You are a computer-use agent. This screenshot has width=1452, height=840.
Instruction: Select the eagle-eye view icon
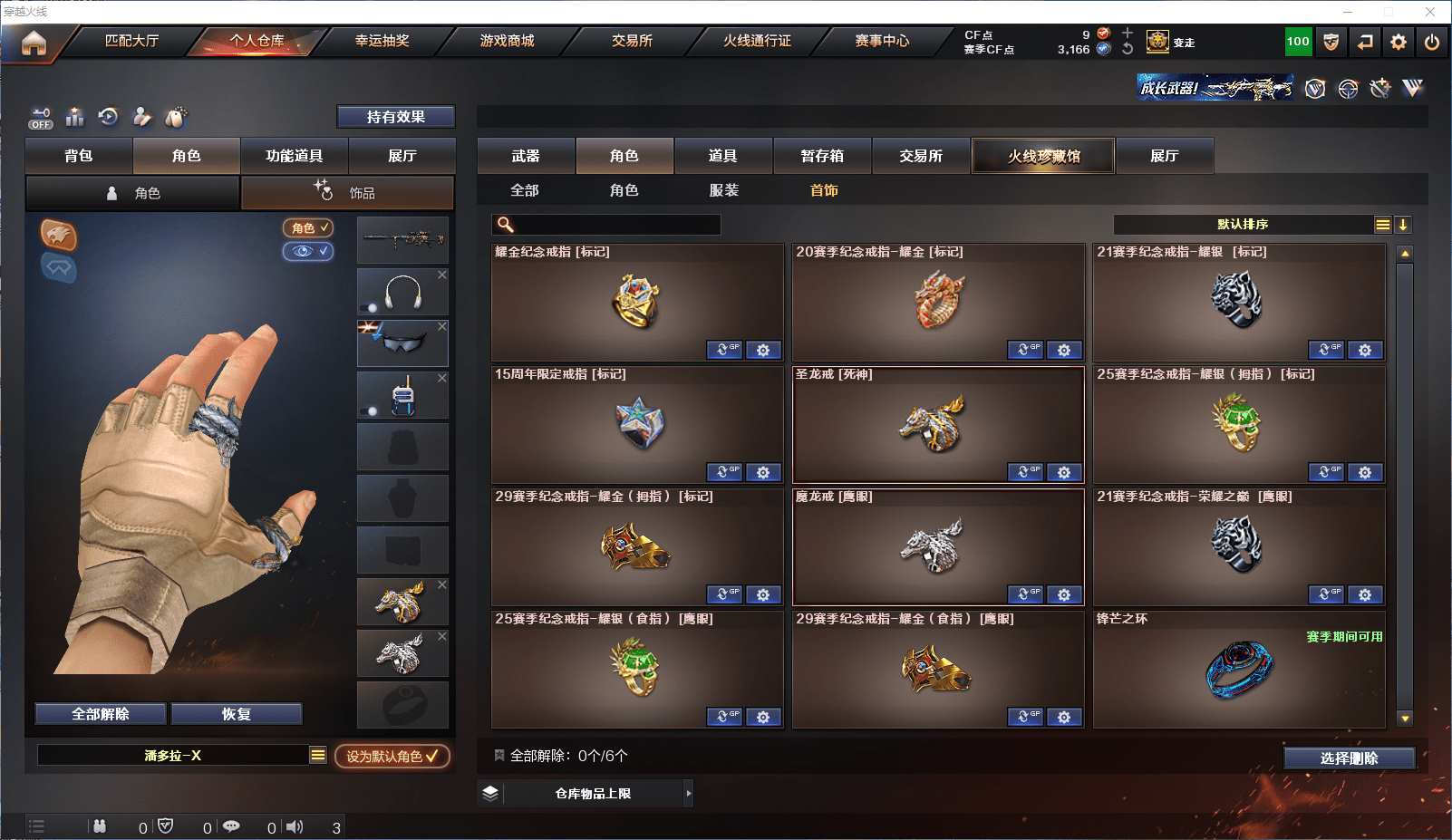59,235
